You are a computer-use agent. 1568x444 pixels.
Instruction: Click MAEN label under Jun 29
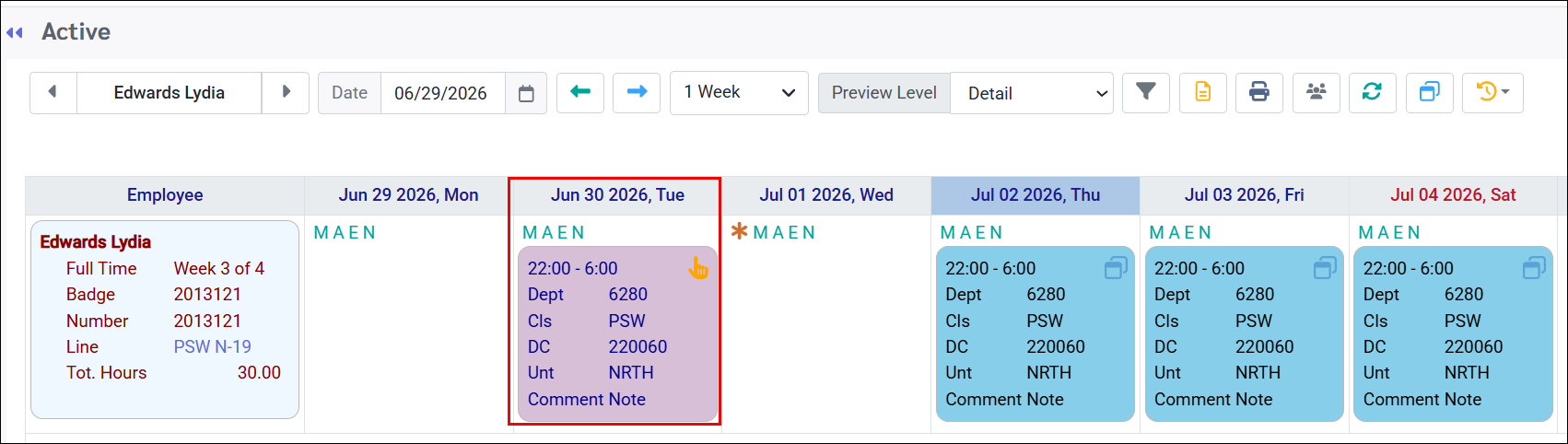[345, 232]
